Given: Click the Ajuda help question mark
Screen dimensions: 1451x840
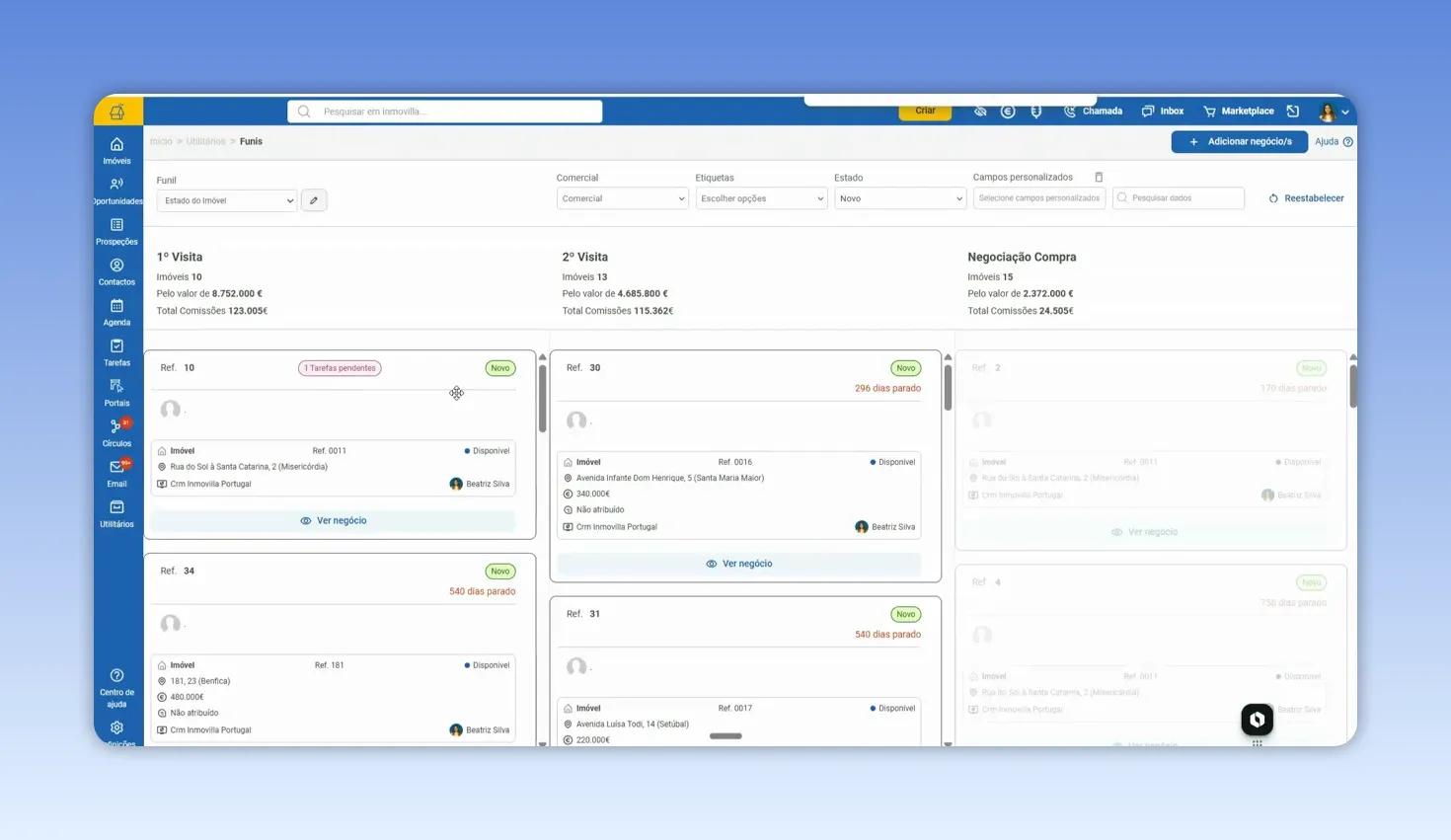Looking at the screenshot, I should [x=1348, y=142].
